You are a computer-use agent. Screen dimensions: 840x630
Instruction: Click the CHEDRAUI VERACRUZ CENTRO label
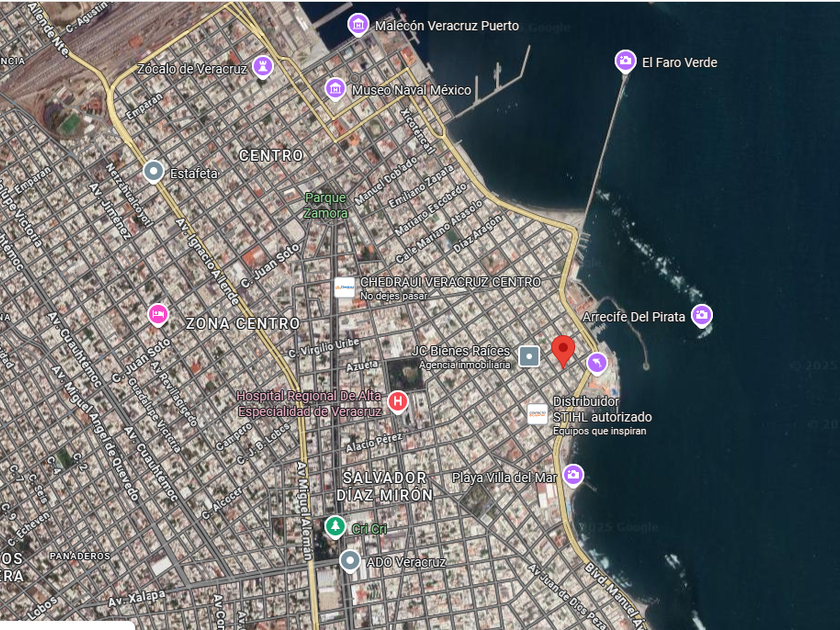pos(451,282)
